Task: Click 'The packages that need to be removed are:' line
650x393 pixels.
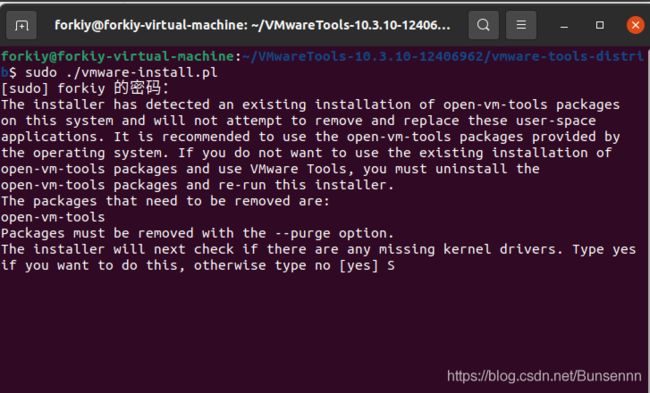Action: [x=165, y=201]
